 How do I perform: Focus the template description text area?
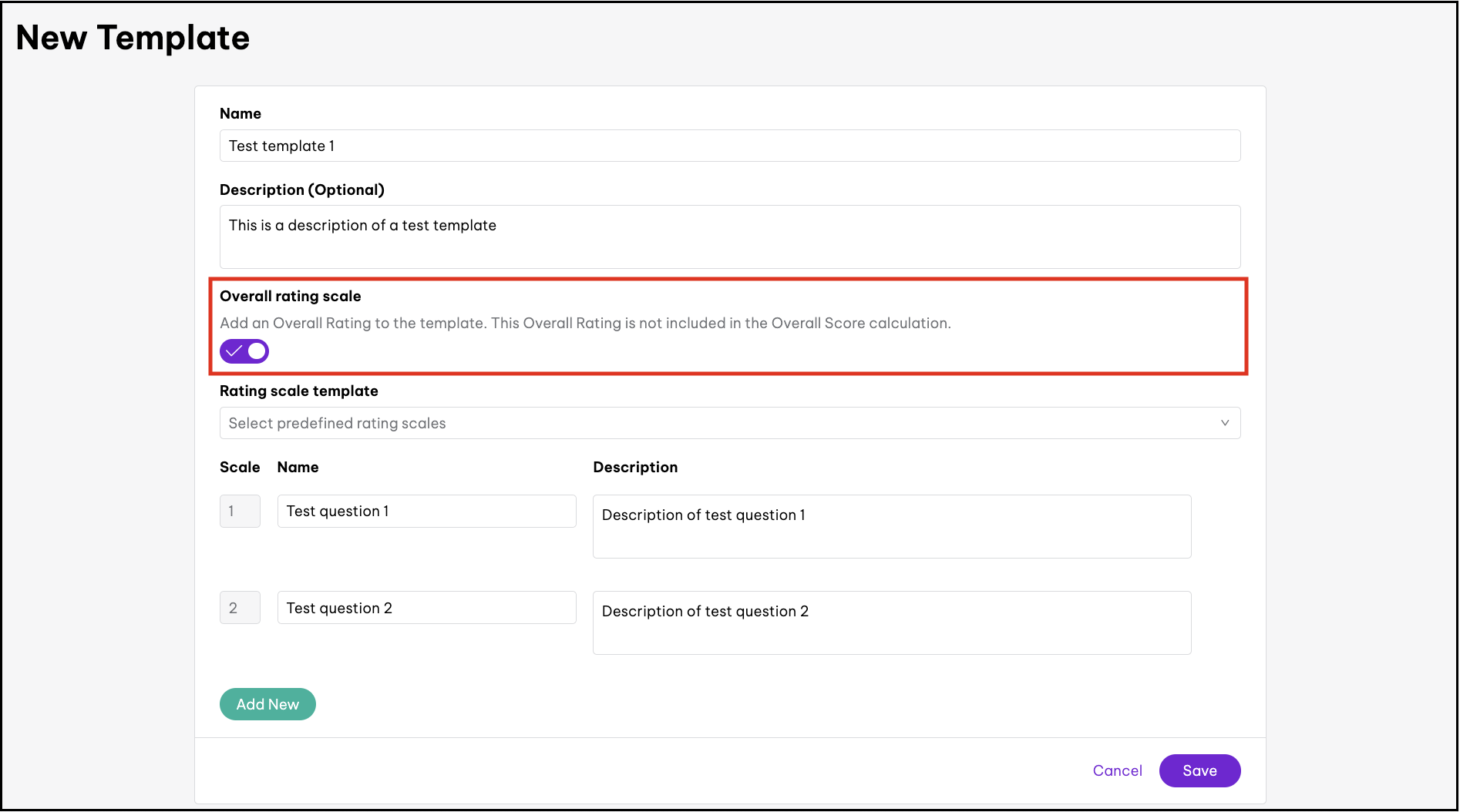pyautogui.click(x=728, y=237)
